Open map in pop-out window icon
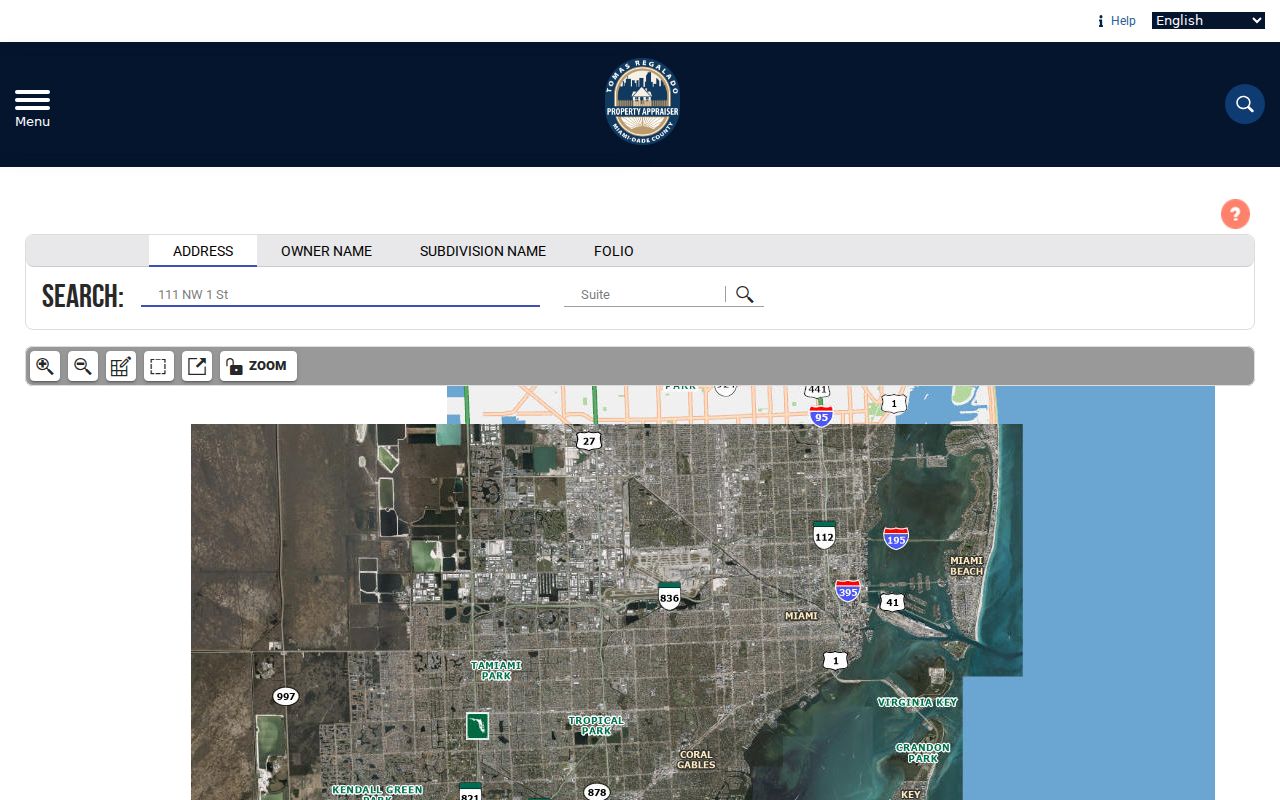The image size is (1280, 800). 197,366
